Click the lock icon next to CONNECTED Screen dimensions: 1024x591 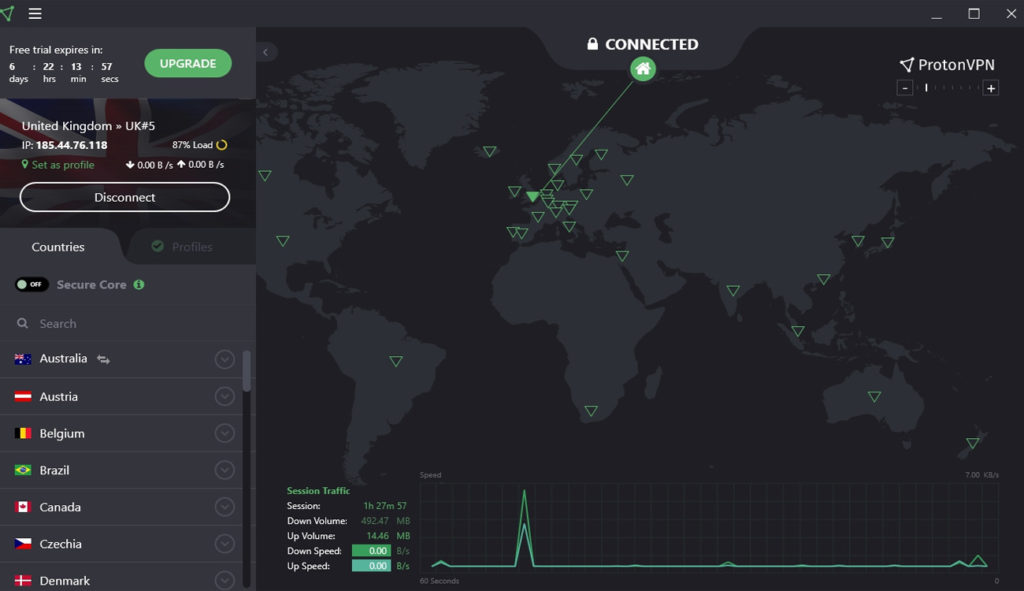(x=592, y=44)
